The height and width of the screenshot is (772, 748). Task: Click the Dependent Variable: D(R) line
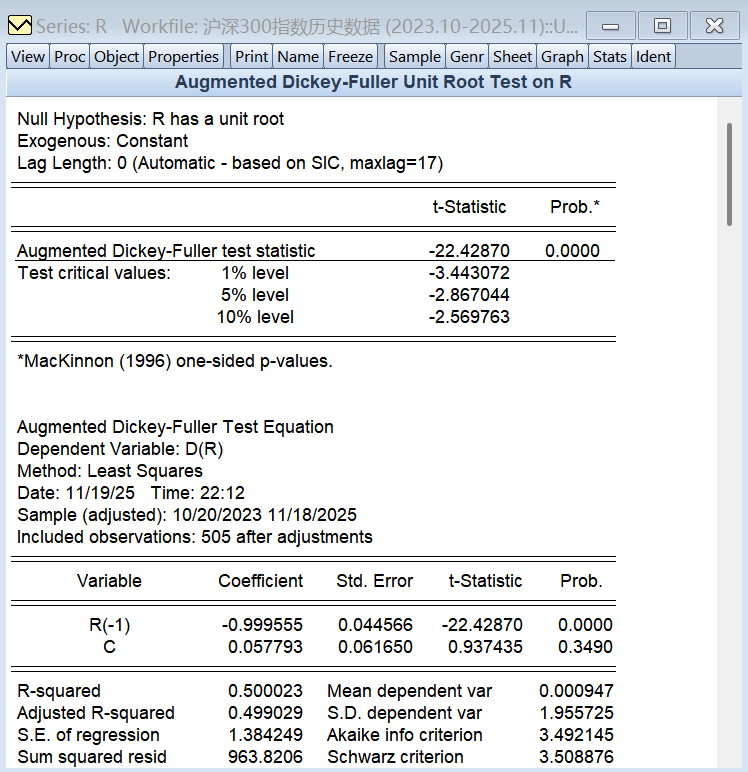point(120,449)
